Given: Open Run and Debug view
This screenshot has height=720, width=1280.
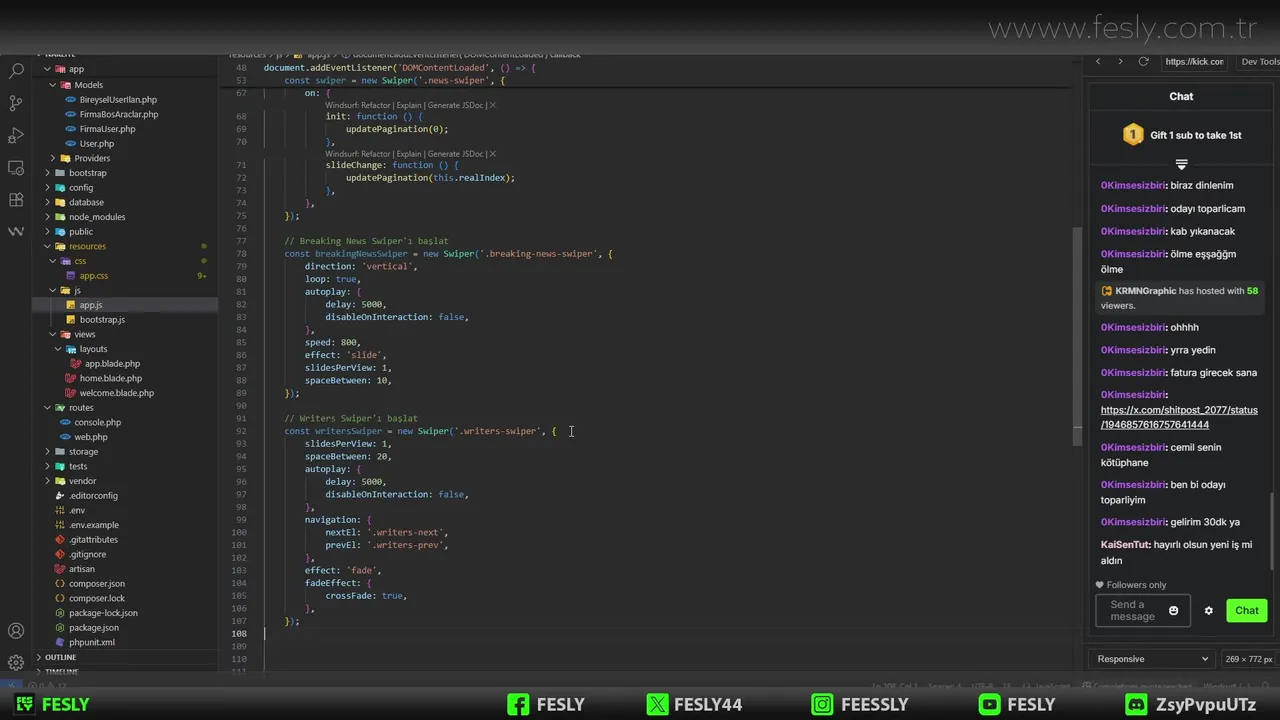Looking at the screenshot, I should click(x=16, y=135).
